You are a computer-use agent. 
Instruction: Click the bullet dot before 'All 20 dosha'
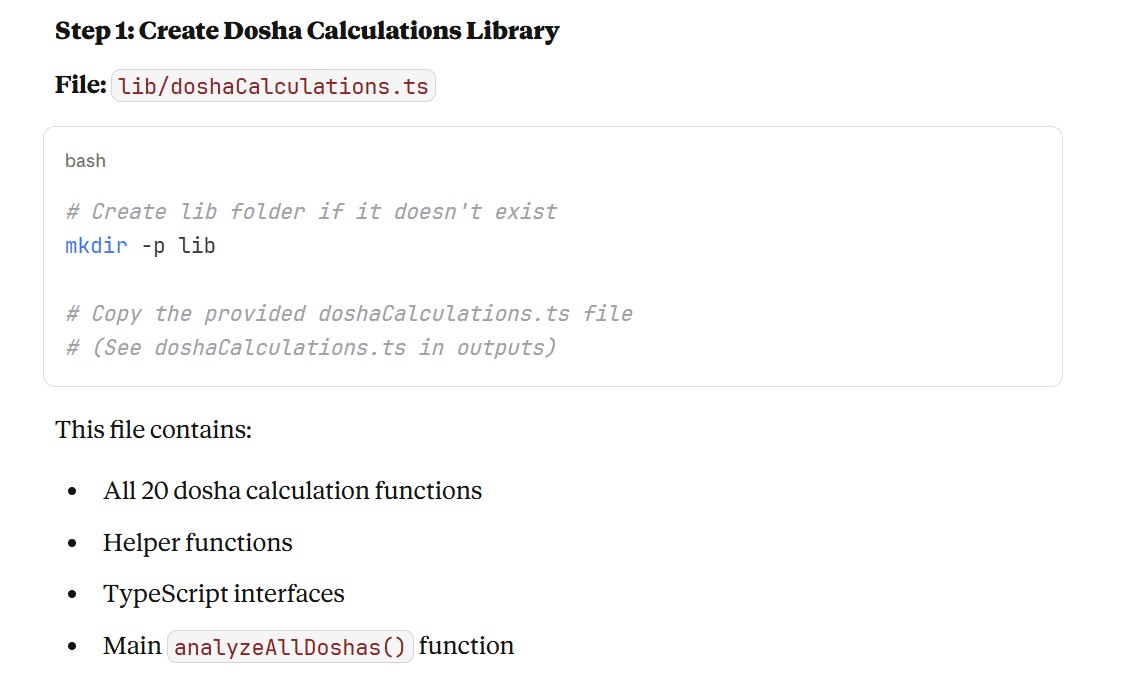[72, 492]
